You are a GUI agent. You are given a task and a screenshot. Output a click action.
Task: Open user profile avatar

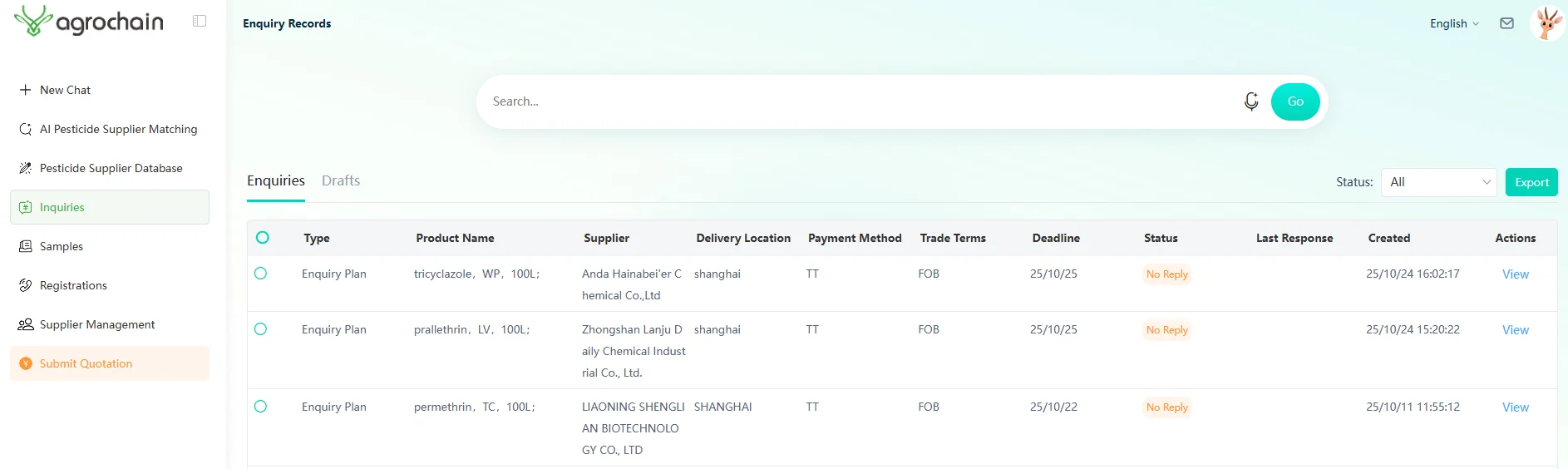tap(1546, 23)
